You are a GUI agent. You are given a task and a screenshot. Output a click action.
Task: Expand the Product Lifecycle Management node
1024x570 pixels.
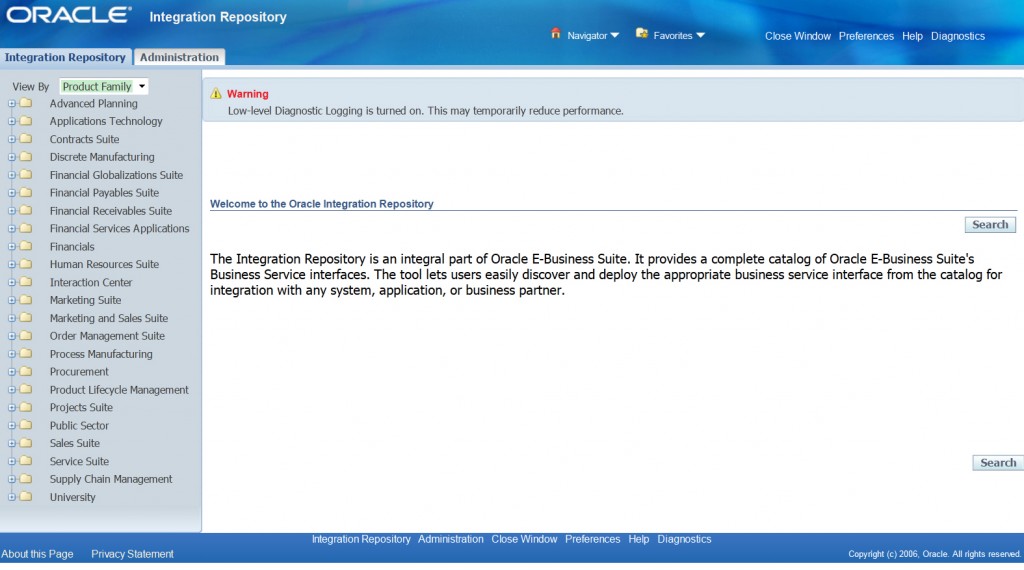[x=12, y=390]
